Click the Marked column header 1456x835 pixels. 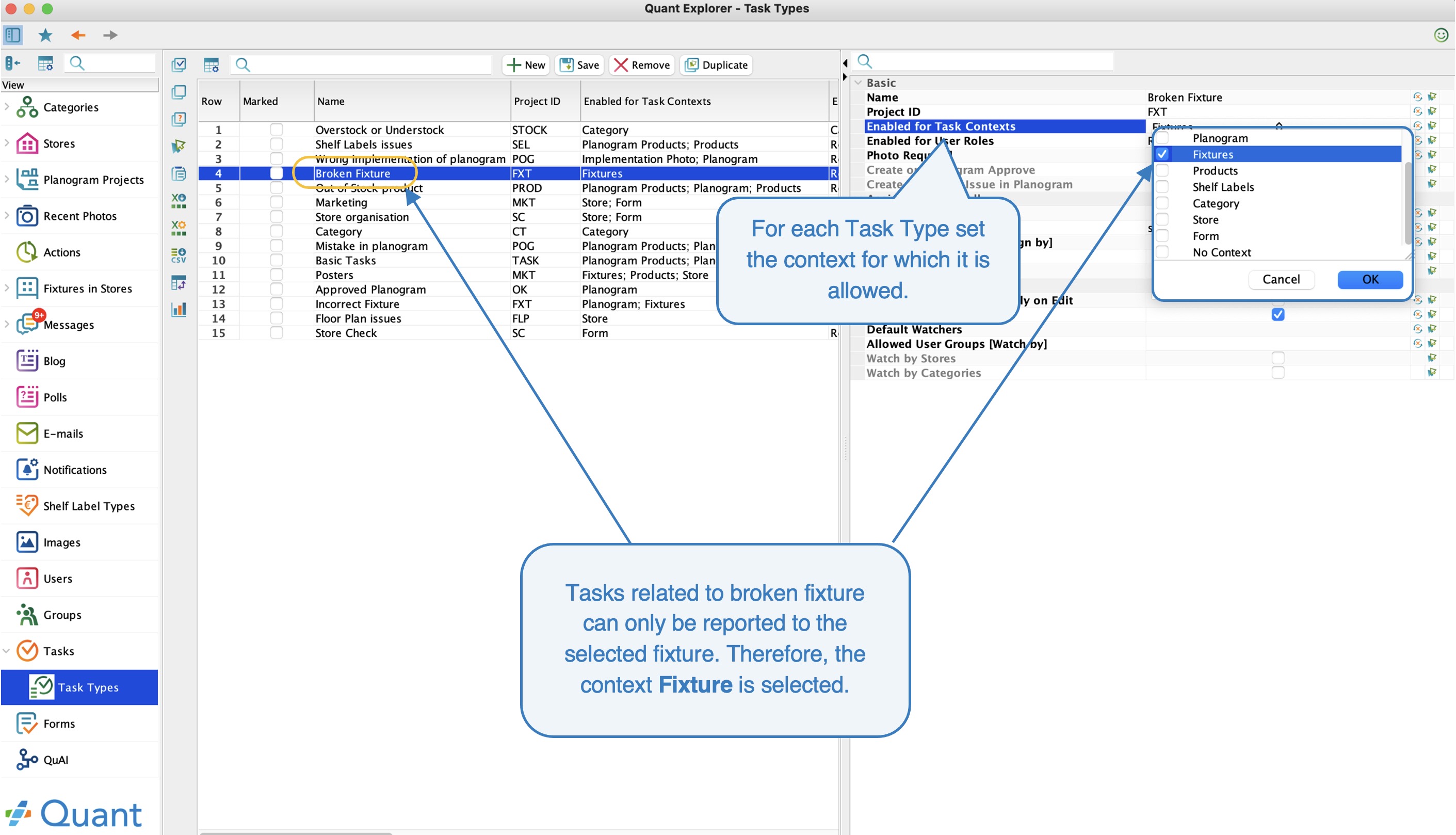pos(277,101)
